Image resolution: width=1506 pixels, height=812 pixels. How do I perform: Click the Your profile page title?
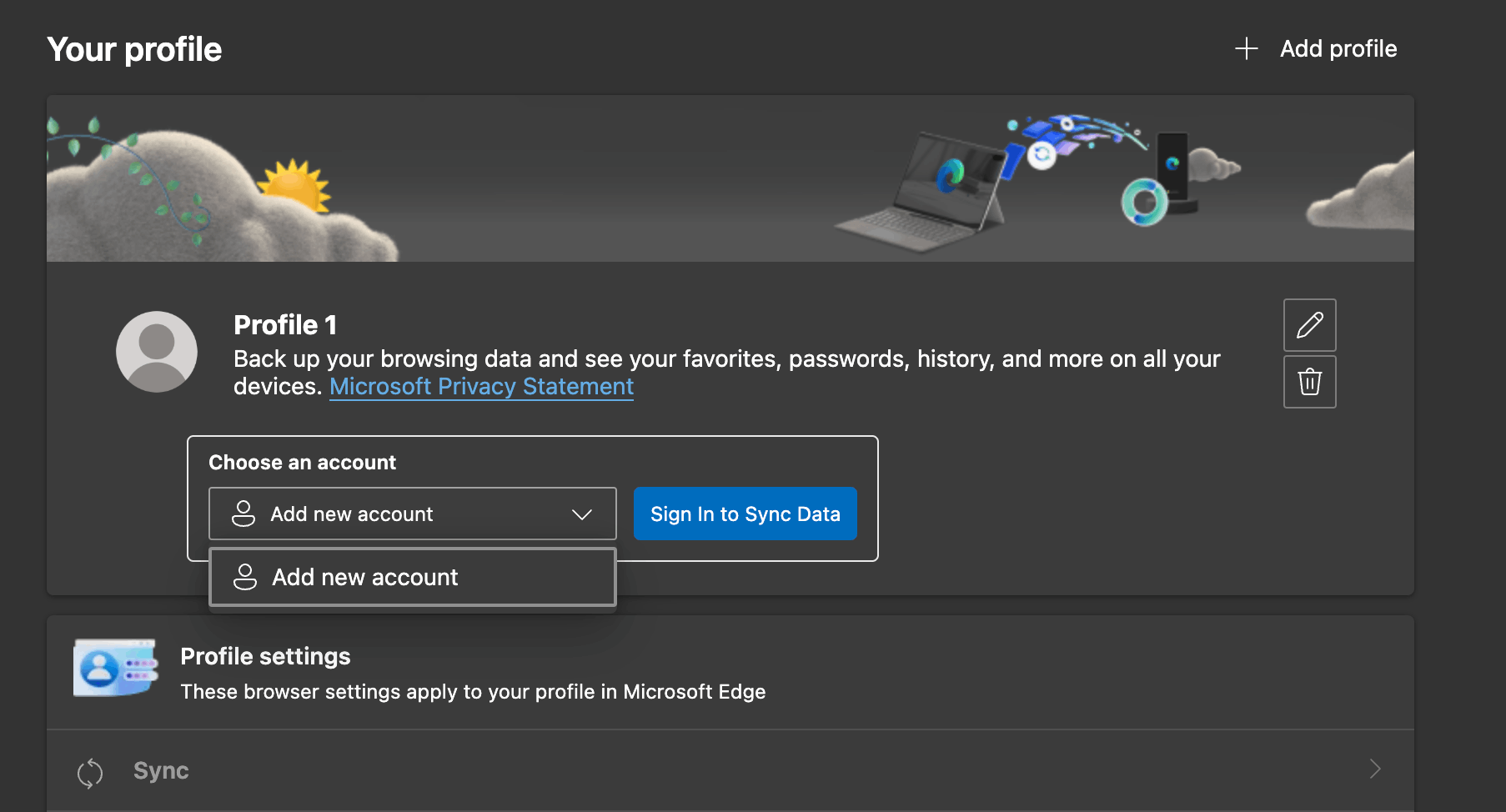point(134,50)
